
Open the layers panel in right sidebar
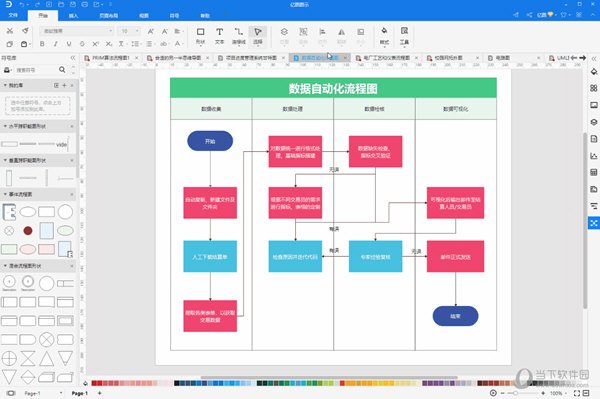click(x=593, y=122)
